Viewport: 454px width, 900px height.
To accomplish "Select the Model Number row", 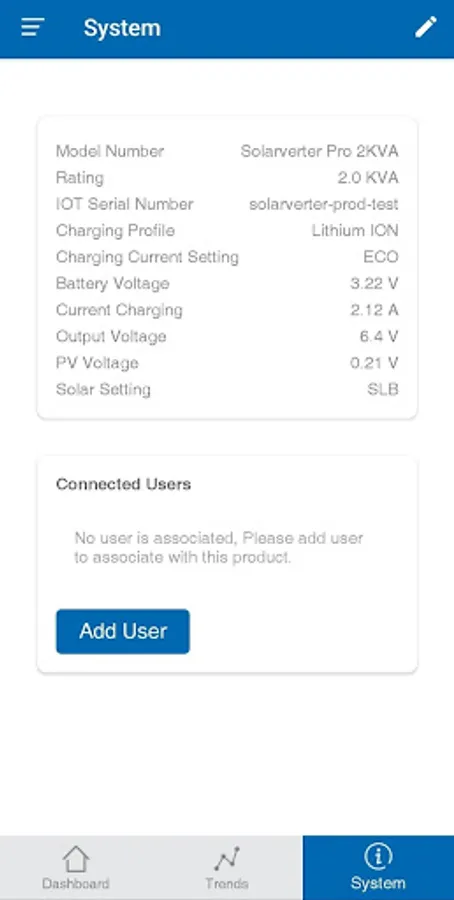I will coord(227,152).
